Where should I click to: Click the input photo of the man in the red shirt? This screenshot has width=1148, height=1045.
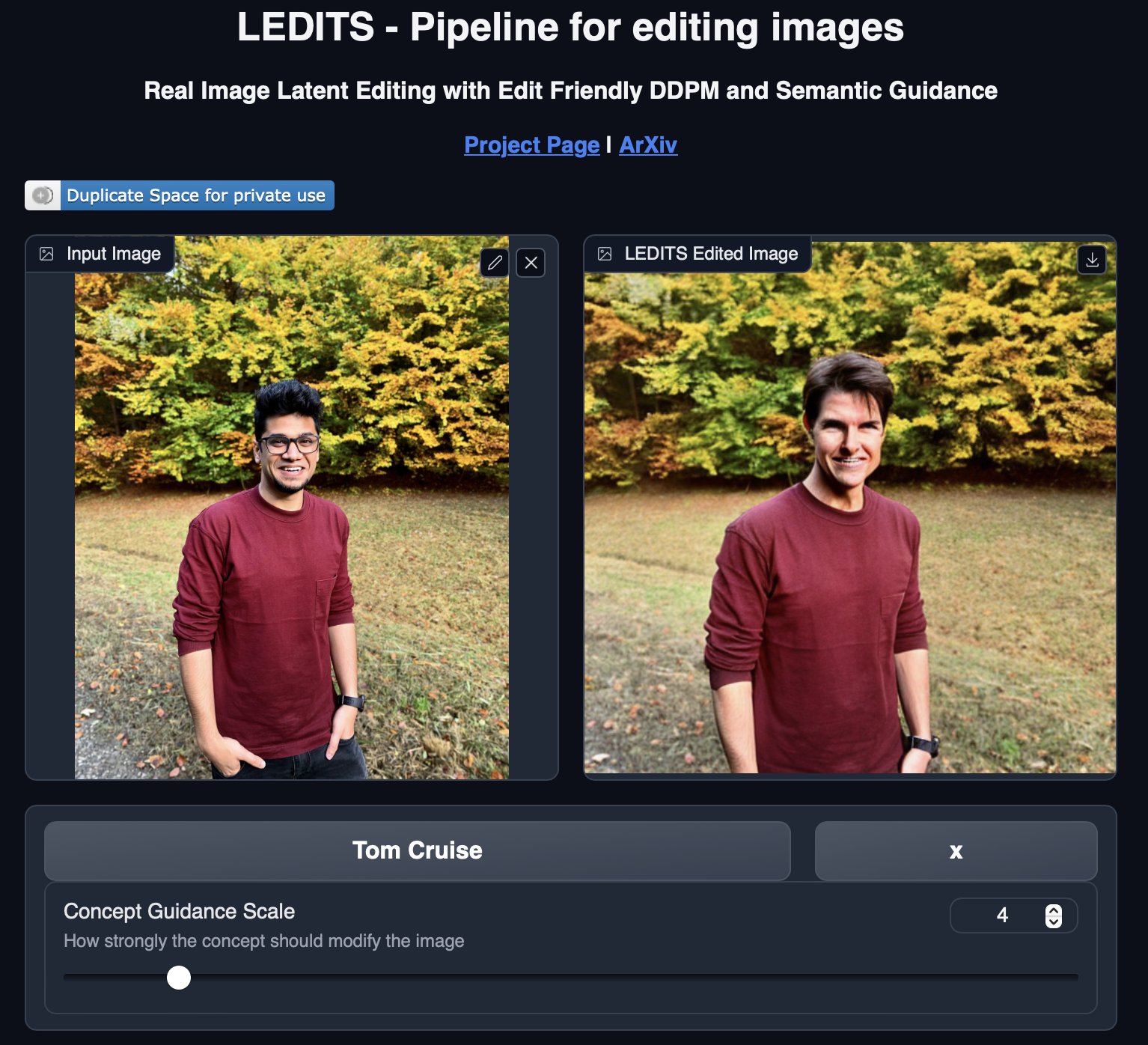(x=292, y=508)
